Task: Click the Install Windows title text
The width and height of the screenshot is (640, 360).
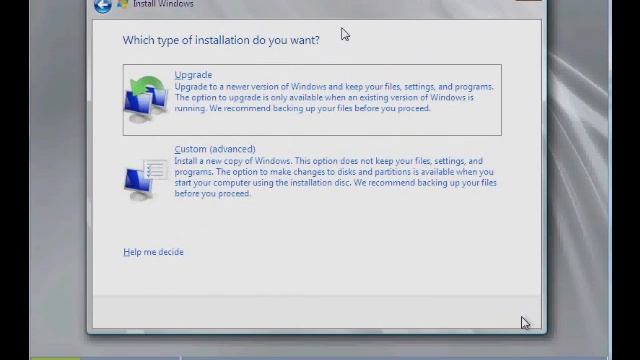Action: tap(163, 4)
